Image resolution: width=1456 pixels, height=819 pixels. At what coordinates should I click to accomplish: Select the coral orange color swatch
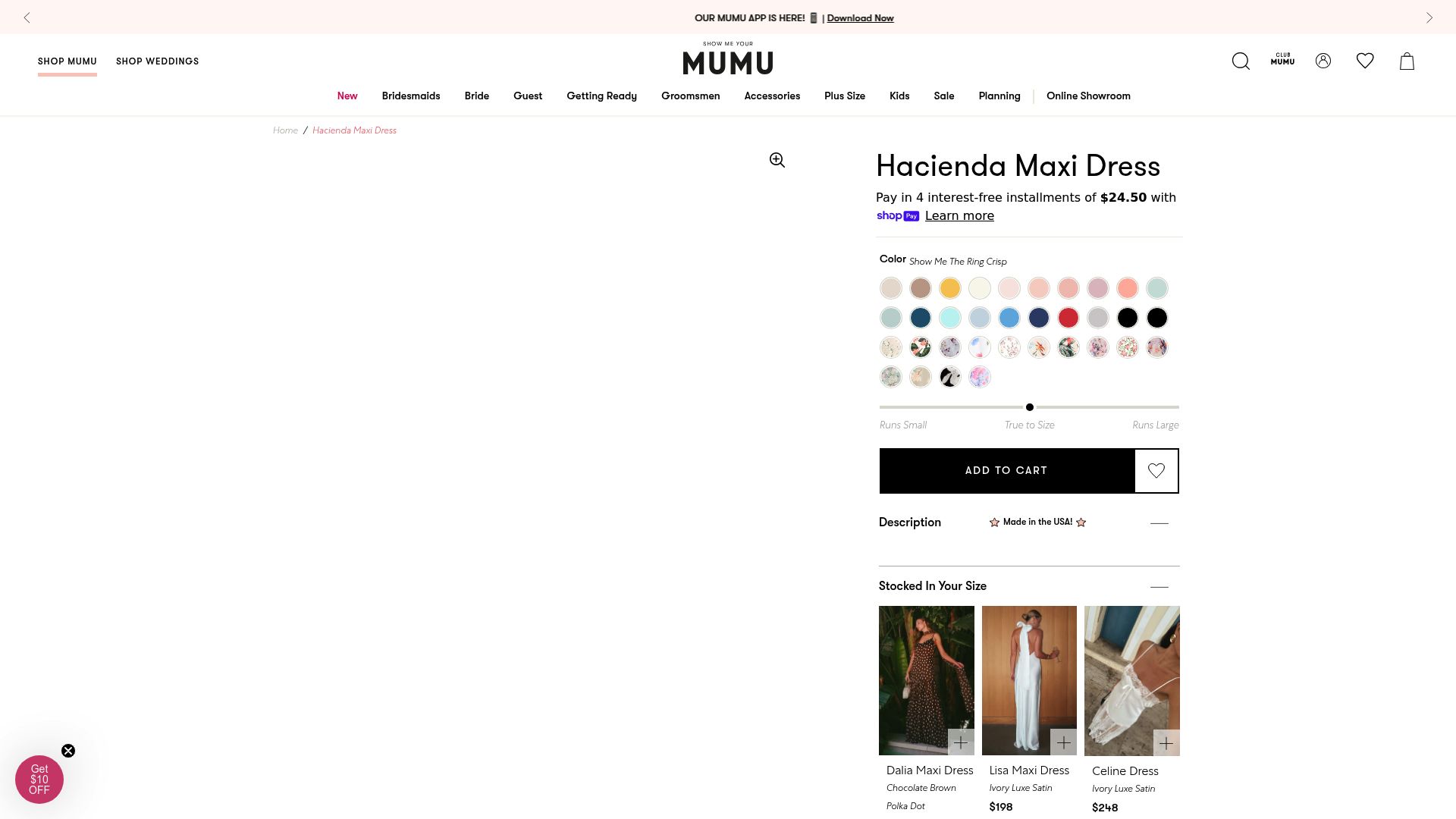pyautogui.click(x=1128, y=288)
